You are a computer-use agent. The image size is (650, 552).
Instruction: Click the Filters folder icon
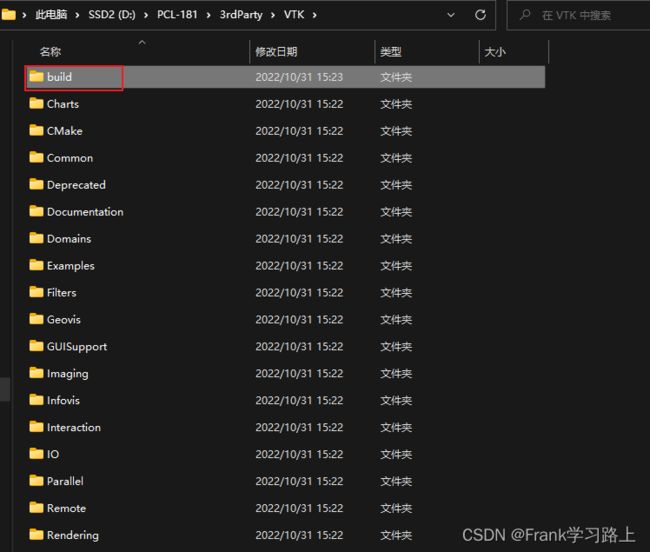tap(36, 292)
